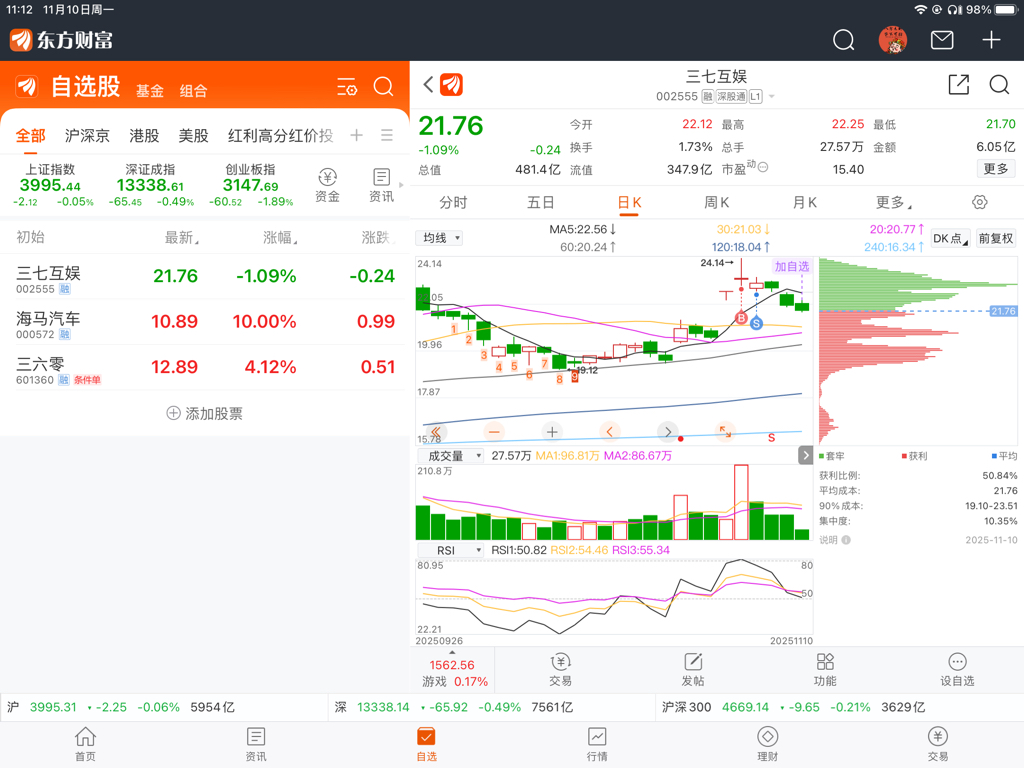Viewport: 1024px width, 768px height.
Task: Tap the plus icon in top bar
Action: pyautogui.click(x=991, y=40)
